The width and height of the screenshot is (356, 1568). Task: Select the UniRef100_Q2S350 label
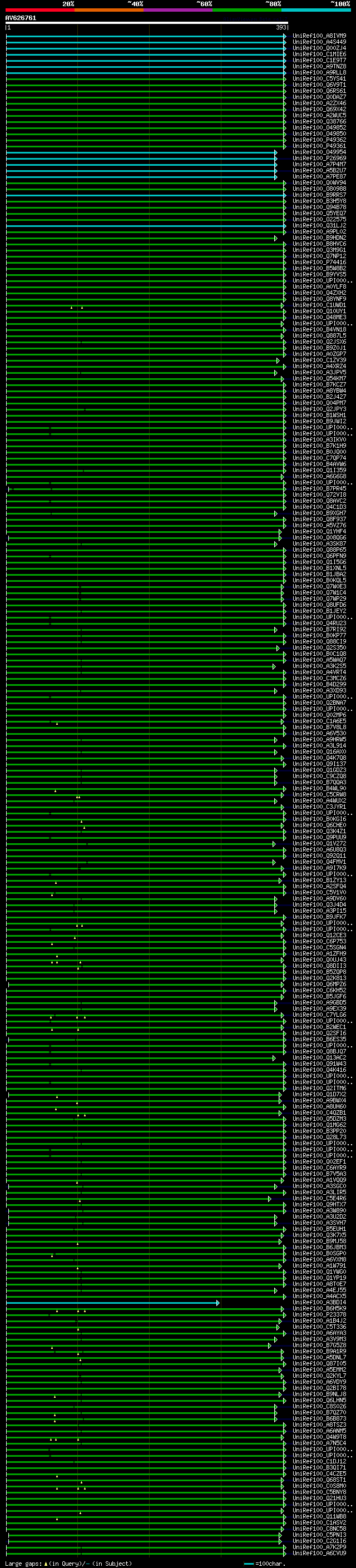pyautogui.click(x=319, y=647)
